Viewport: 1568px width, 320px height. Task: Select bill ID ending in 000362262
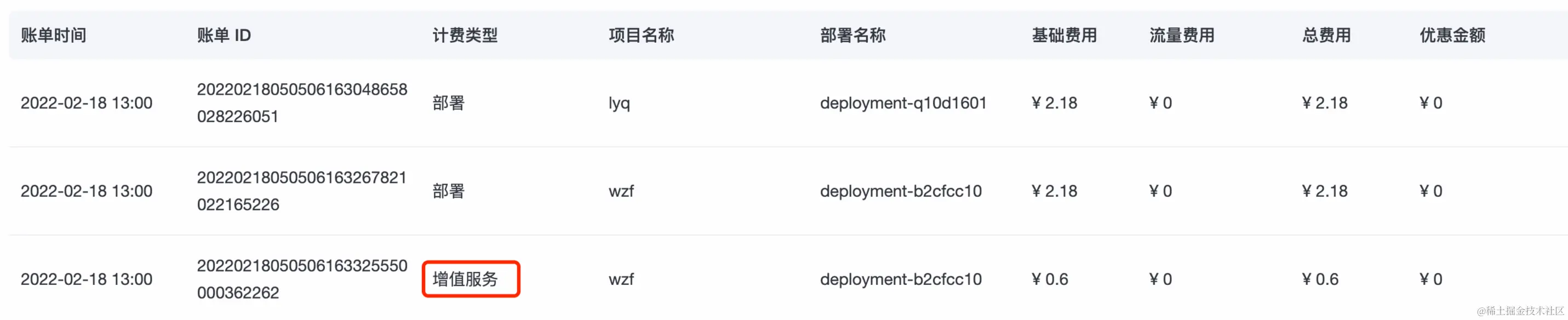click(302, 279)
